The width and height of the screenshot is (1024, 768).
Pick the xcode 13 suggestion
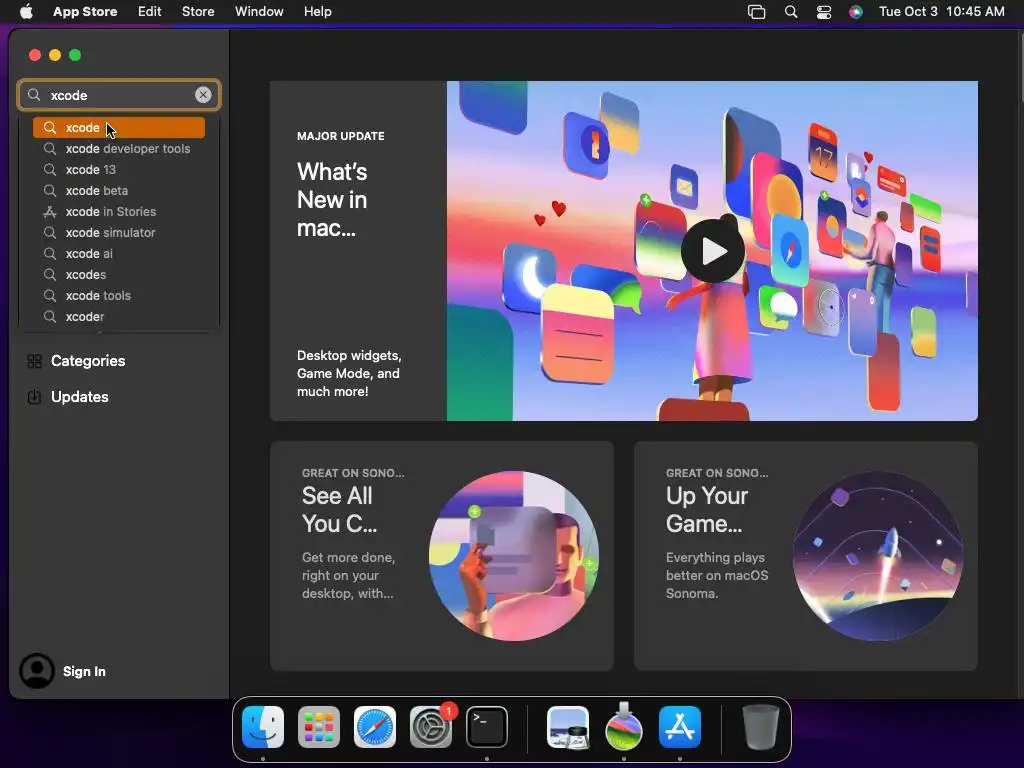click(x=119, y=169)
